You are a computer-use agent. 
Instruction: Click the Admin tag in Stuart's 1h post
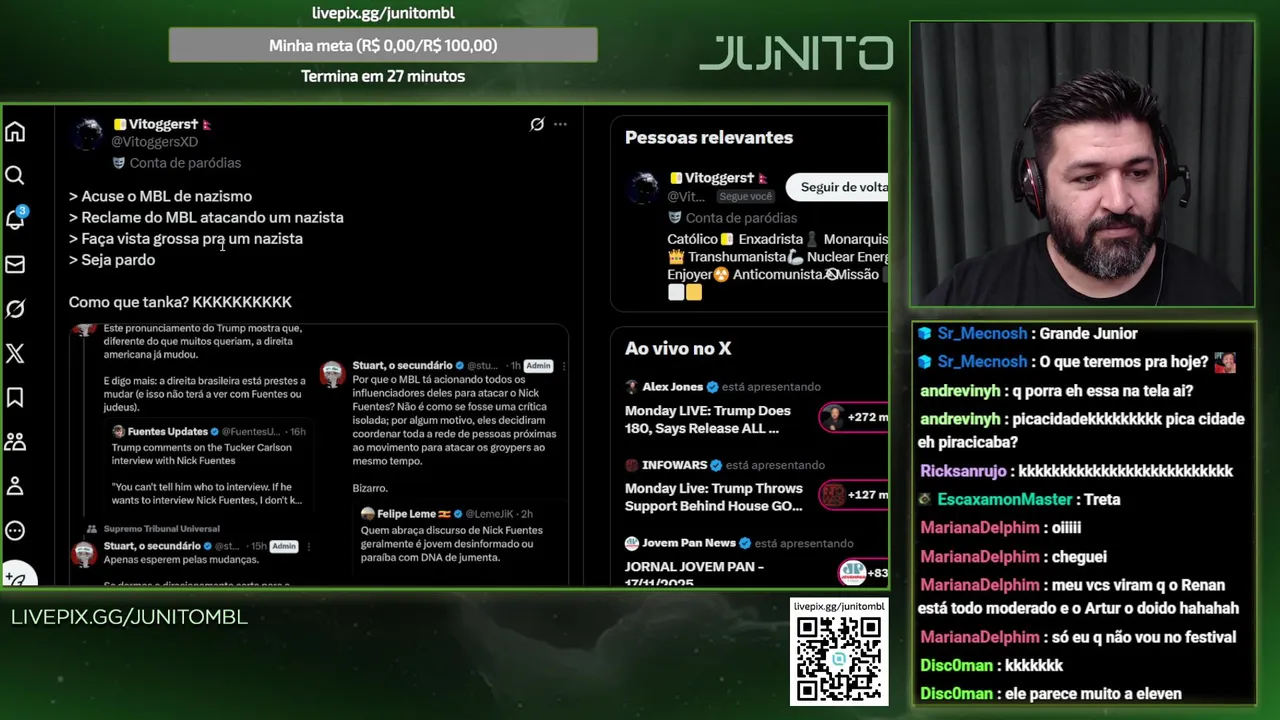point(538,366)
